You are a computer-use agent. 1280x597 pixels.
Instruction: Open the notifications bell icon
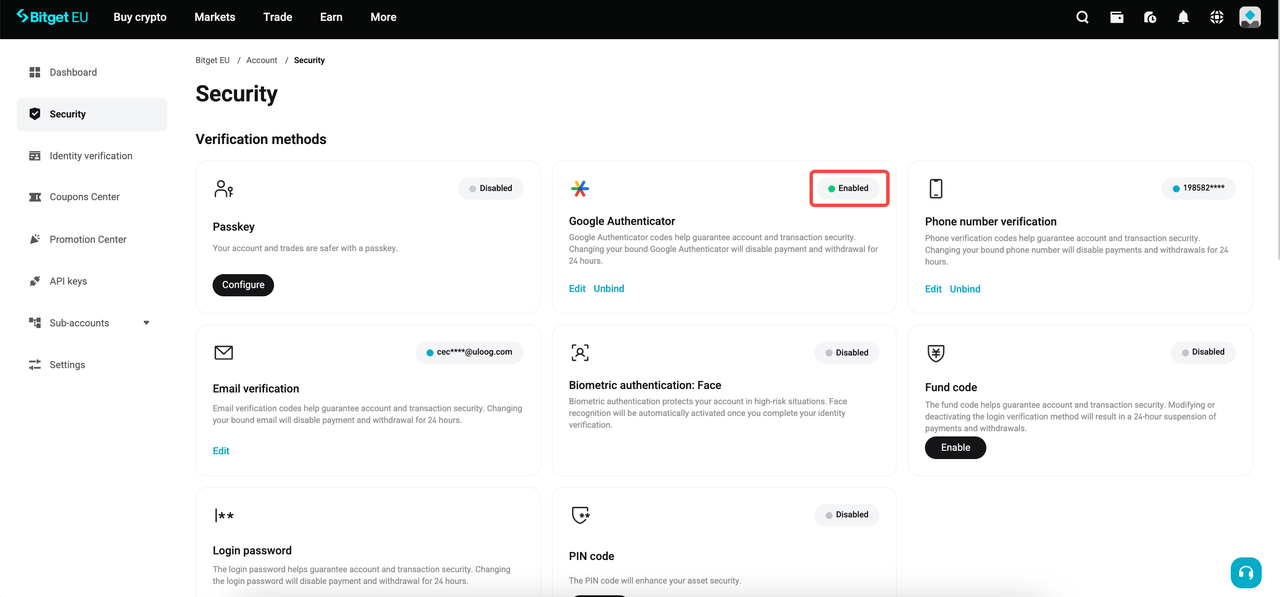1183,17
